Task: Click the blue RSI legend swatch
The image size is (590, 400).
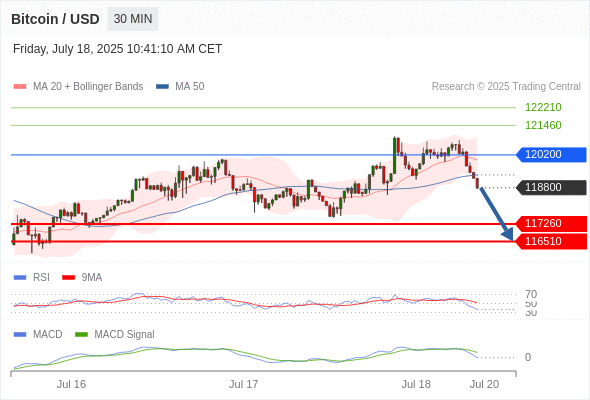Action: click(20, 278)
